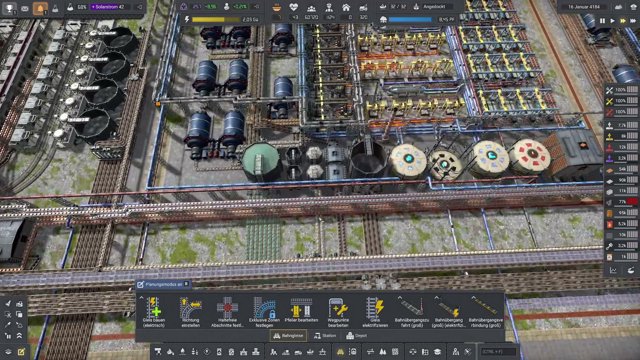Expand Bahnübergangsverbindung variants chevron
This screenshot has width=640, height=360.
coord(473,298)
